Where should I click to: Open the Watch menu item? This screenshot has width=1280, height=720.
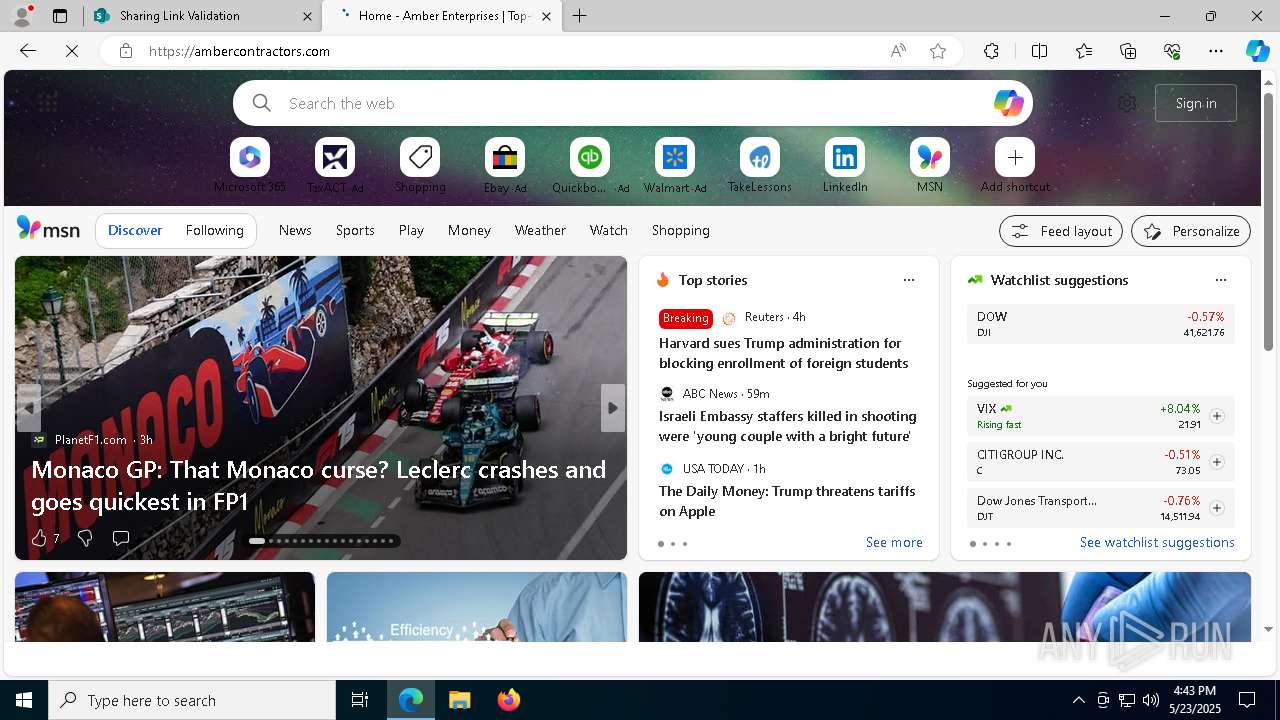pos(608,230)
